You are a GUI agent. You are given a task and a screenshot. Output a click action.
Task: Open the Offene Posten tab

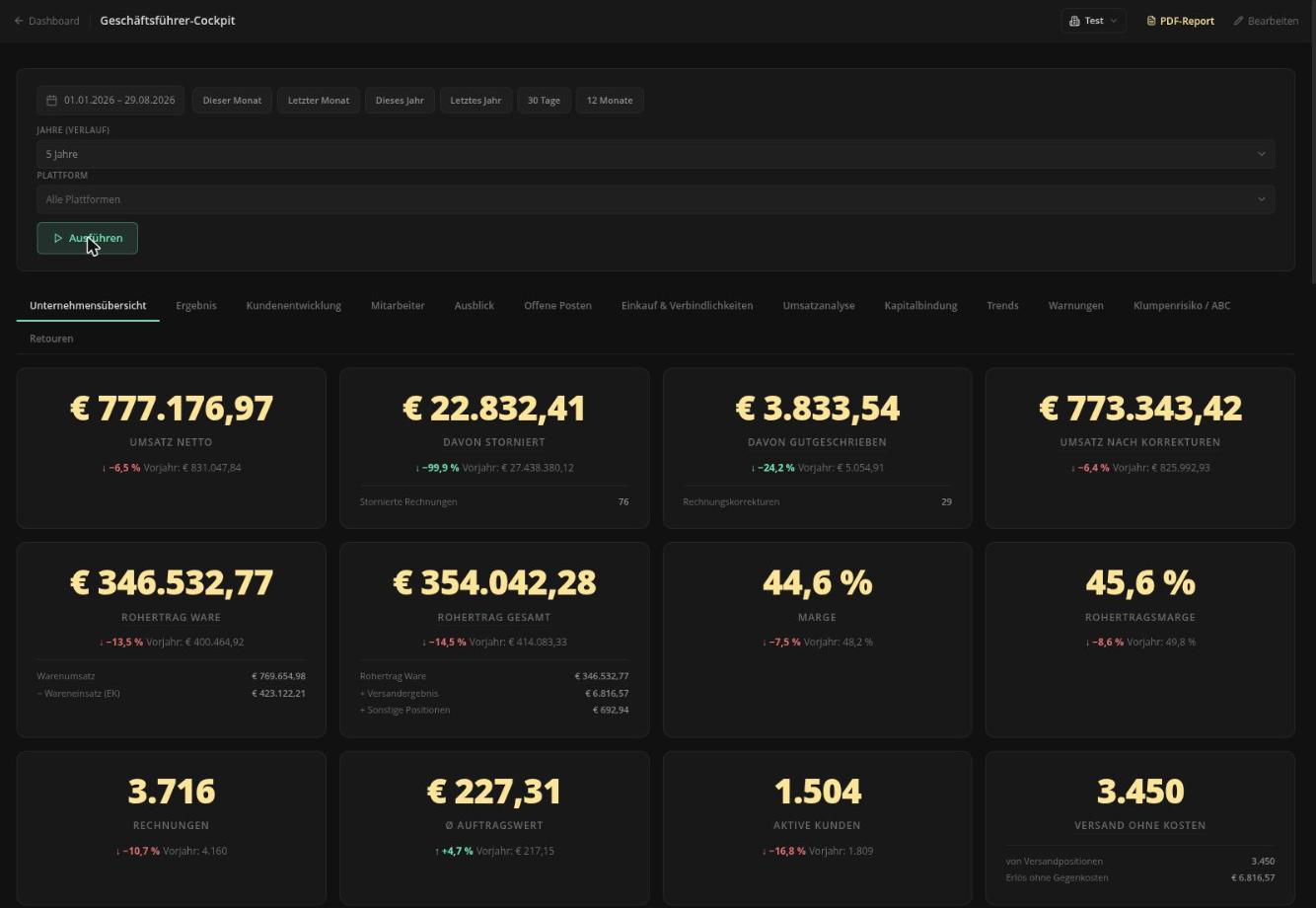pos(558,306)
